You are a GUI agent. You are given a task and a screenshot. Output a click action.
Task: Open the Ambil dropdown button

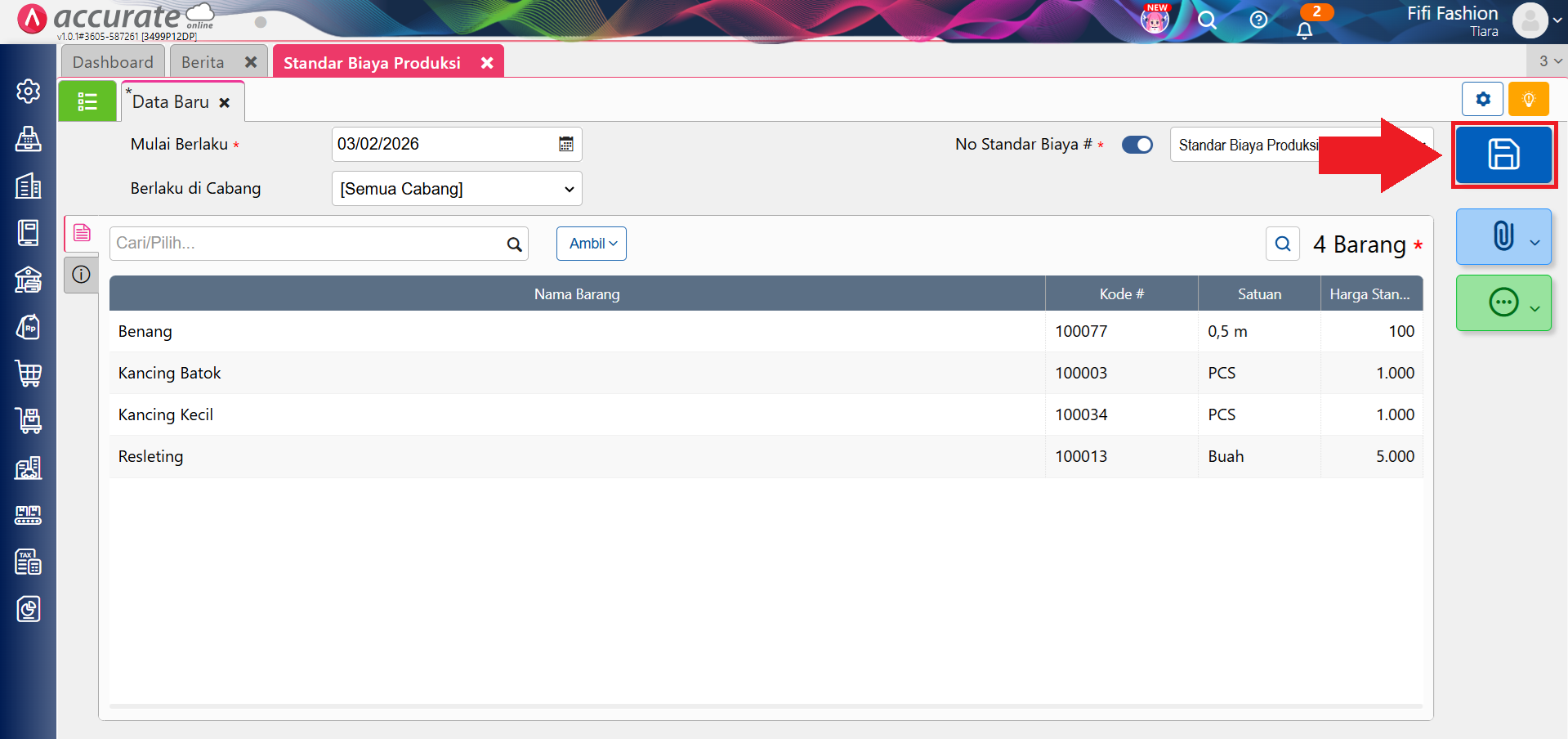592,244
